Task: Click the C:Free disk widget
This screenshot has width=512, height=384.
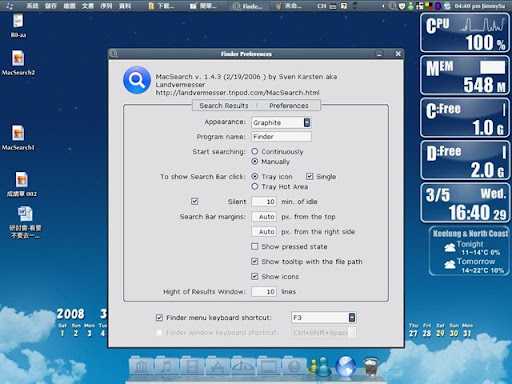Action: (x=465, y=118)
